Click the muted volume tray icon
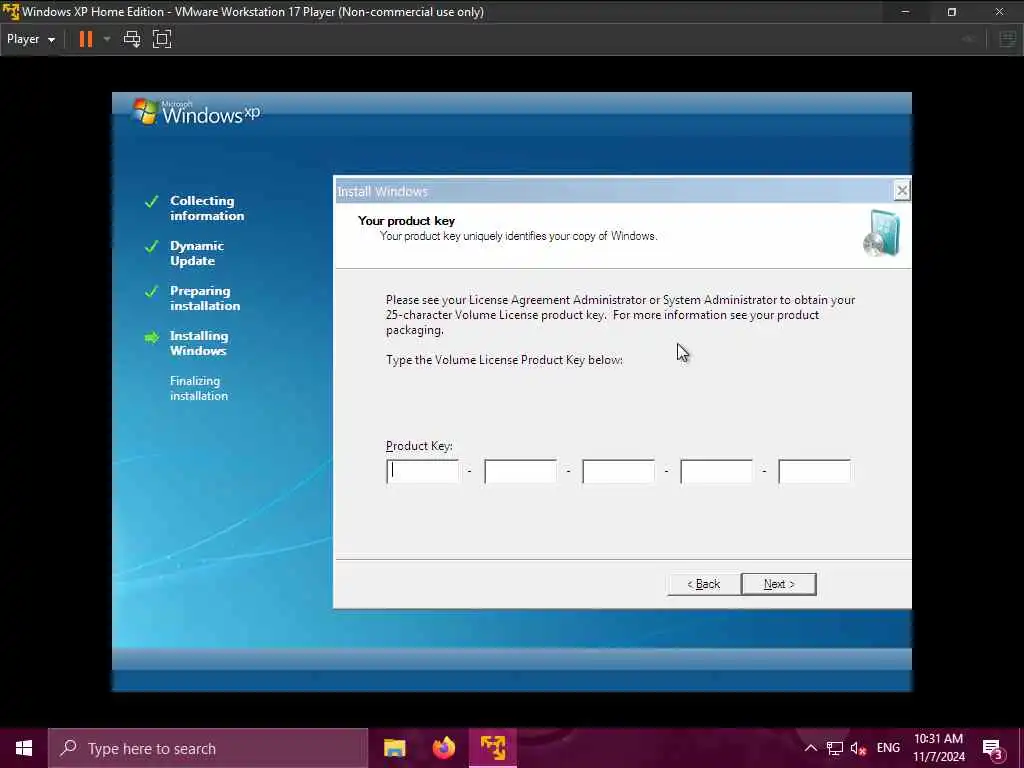Screen dimensions: 1024x768 tap(858, 748)
